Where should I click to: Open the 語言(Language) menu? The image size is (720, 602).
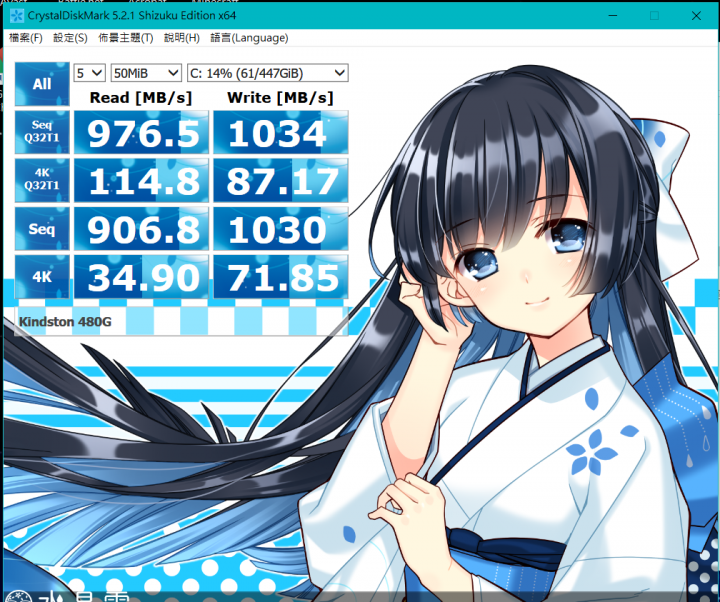pos(249,38)
